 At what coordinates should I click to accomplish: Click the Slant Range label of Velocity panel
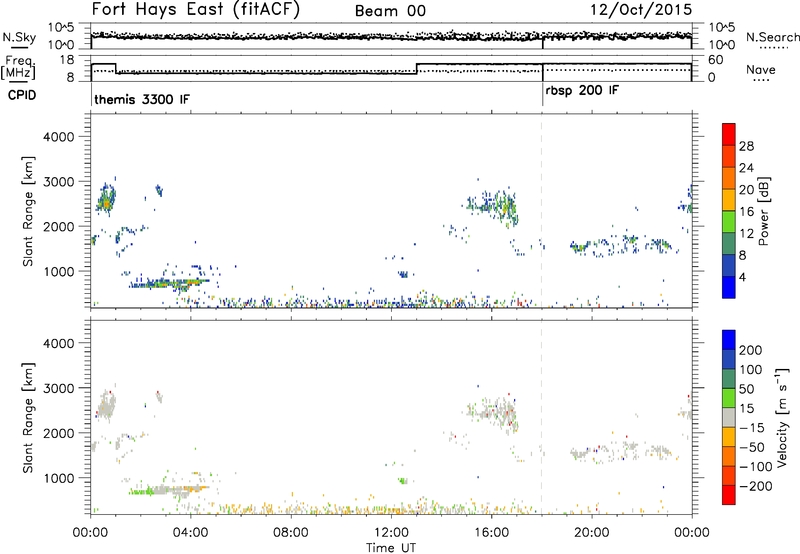pos(28,417)
